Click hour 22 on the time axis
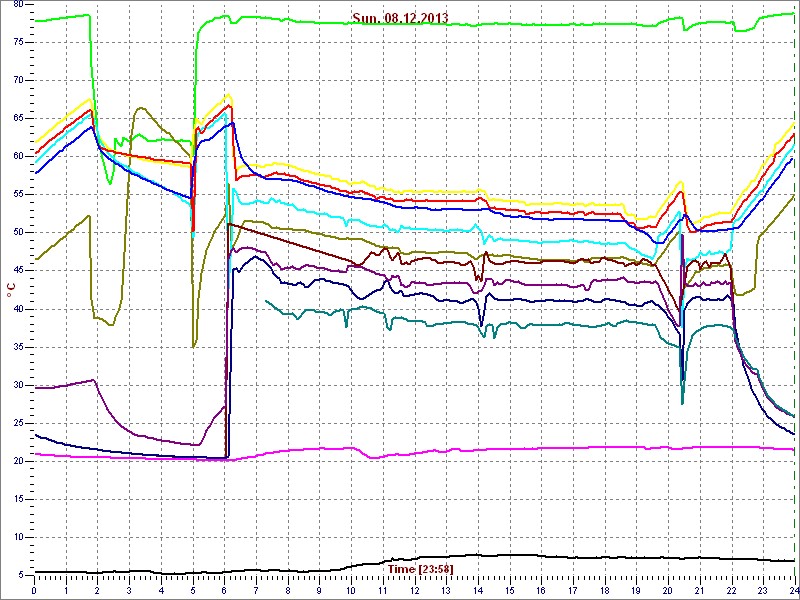This screenshot has height=600, width=800. coord(732,589)
